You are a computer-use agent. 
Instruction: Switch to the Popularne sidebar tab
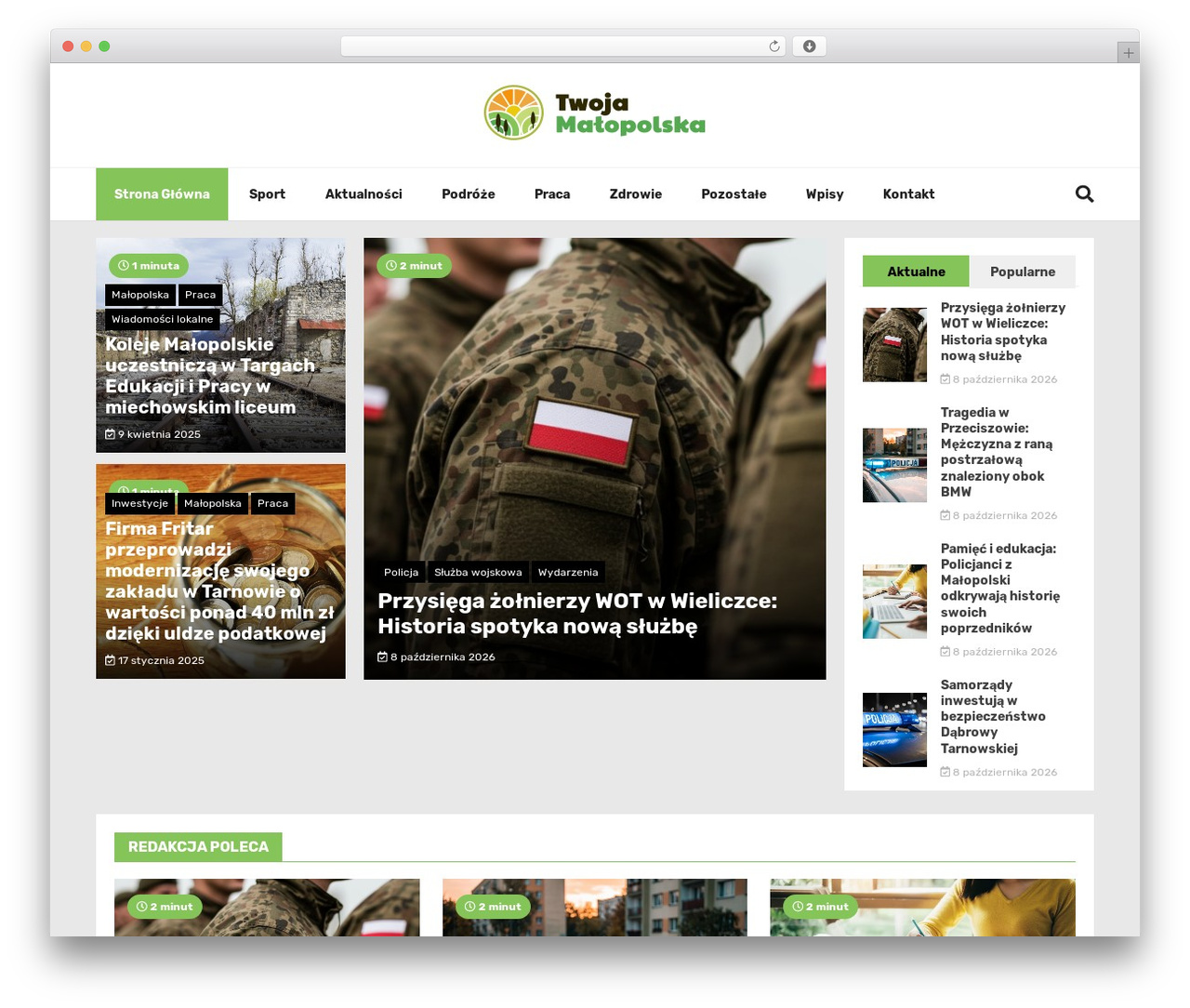pos(1023,272)
